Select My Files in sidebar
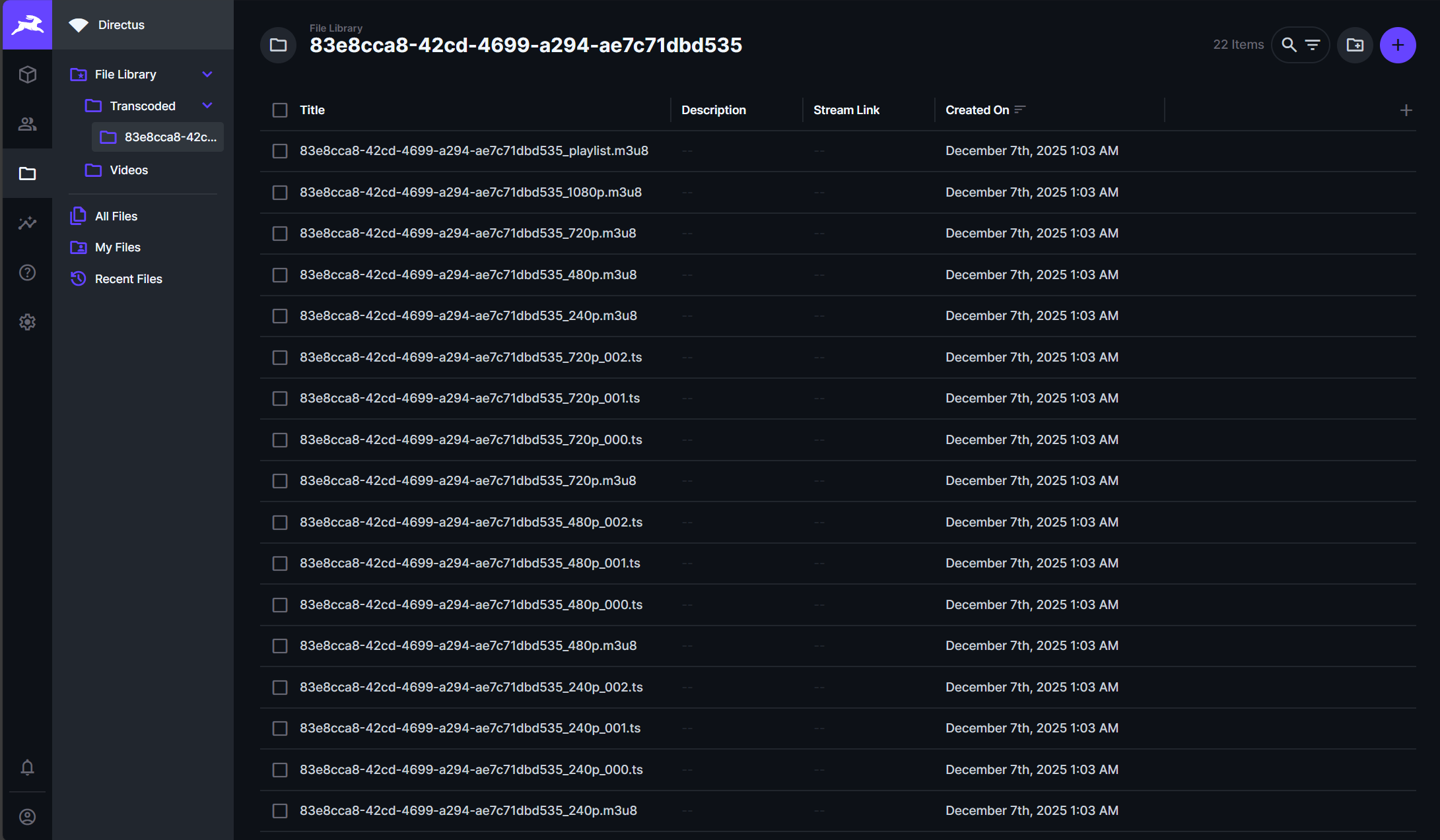1440x840 pixels. [118, 247]
